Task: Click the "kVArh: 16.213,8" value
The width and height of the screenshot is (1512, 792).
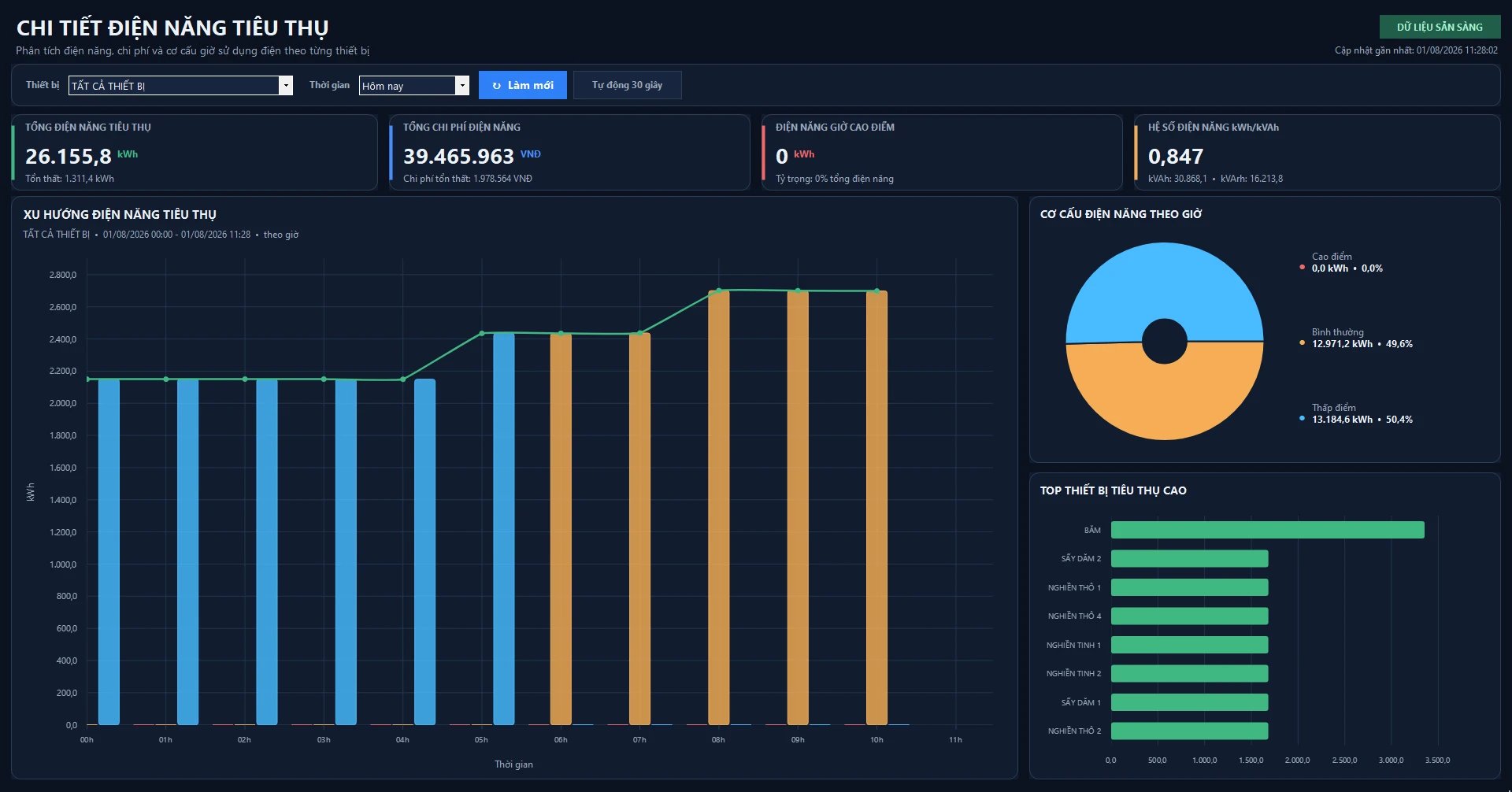Action: 1251,179
